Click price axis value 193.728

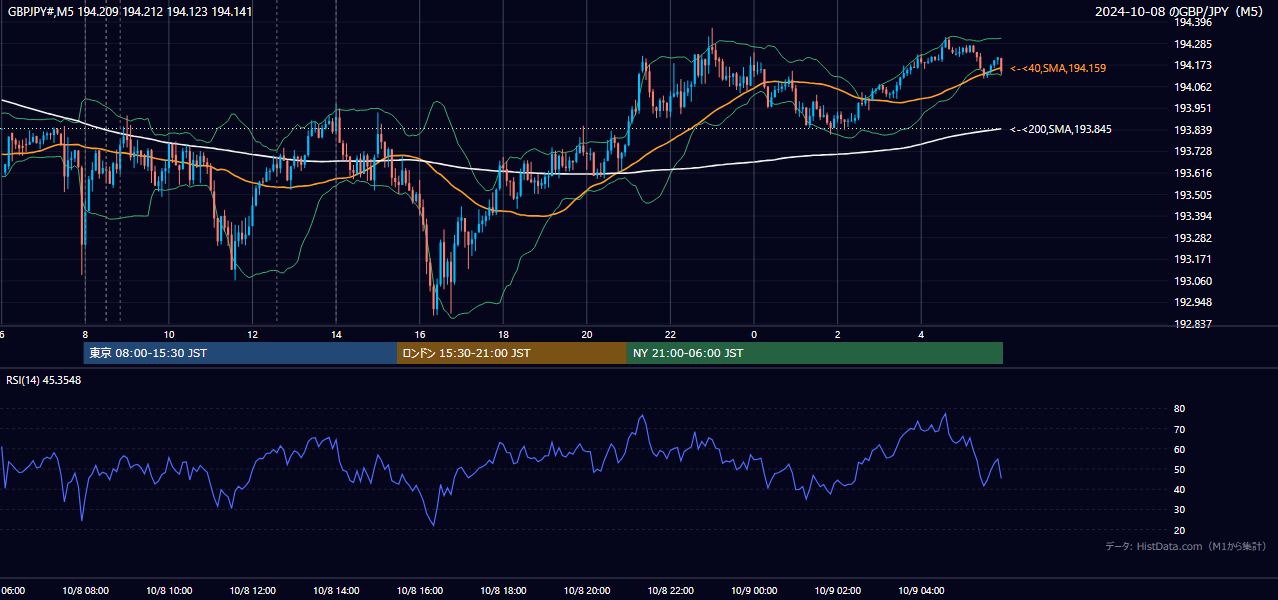[x=1192, y=151]
